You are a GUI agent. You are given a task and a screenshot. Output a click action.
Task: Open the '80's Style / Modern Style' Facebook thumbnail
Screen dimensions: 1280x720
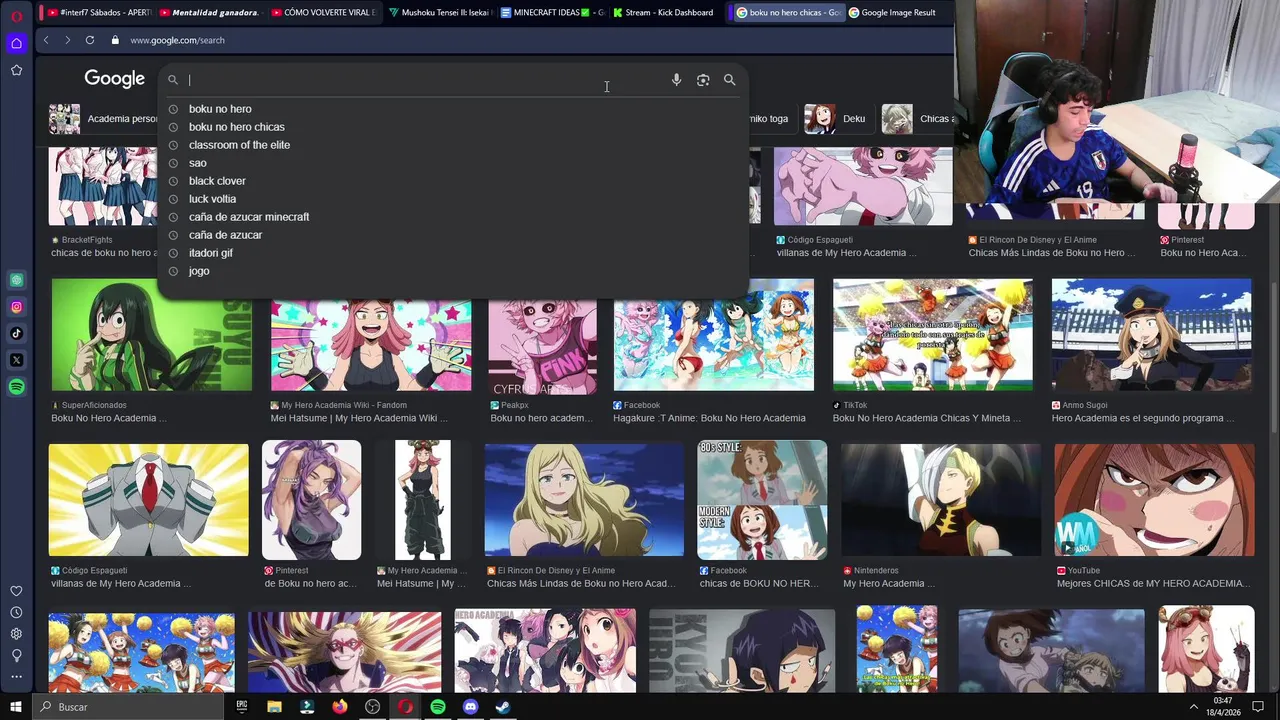[x=762, y=500]
